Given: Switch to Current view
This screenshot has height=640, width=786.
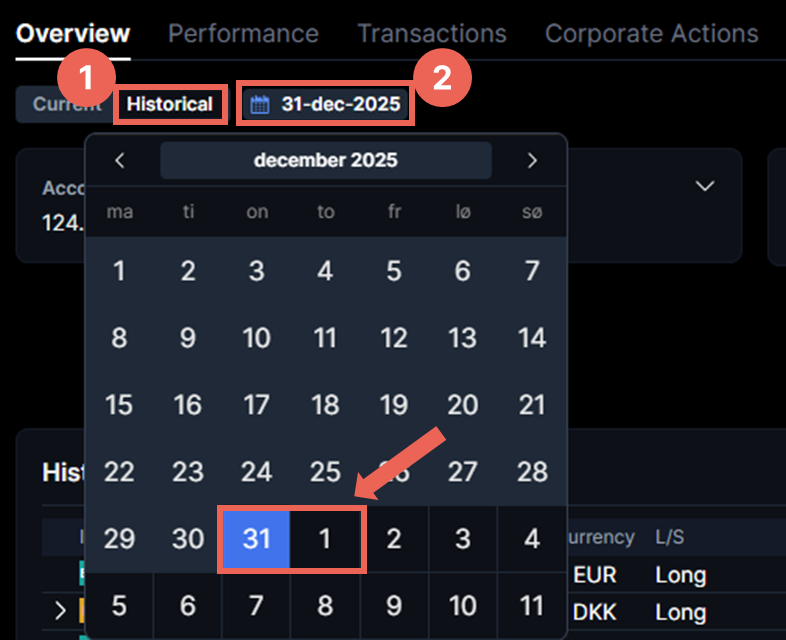Looking at the screenshot, I should (x=66, y=104).
